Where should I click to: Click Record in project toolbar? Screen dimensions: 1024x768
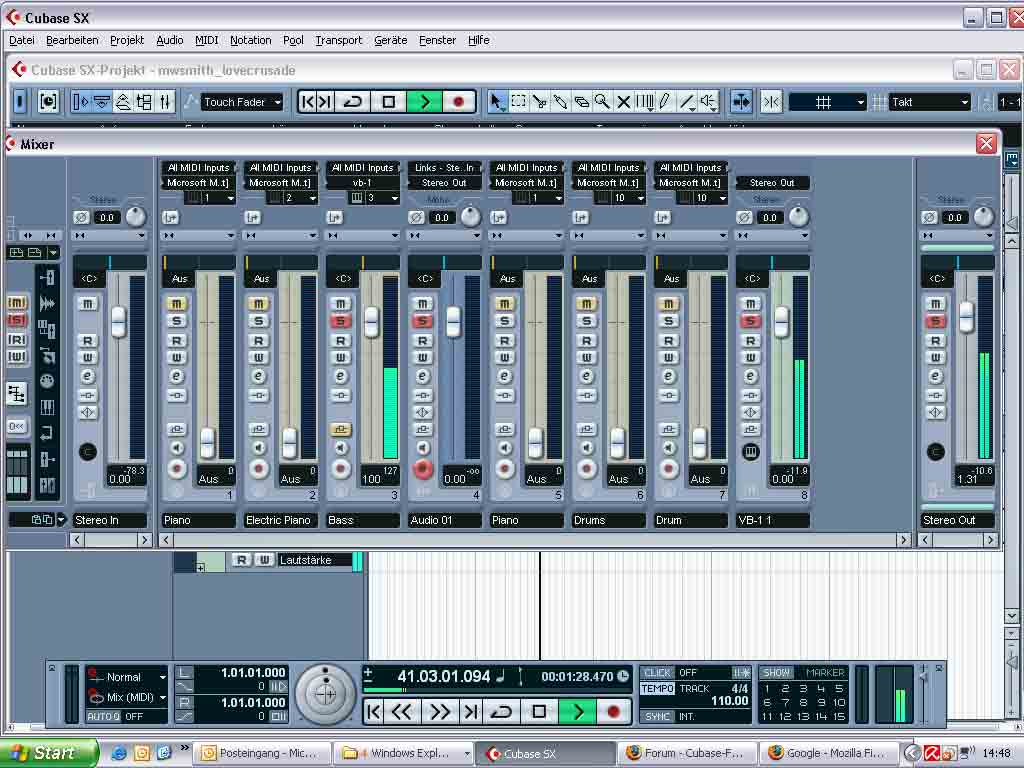tap(458, 102)
